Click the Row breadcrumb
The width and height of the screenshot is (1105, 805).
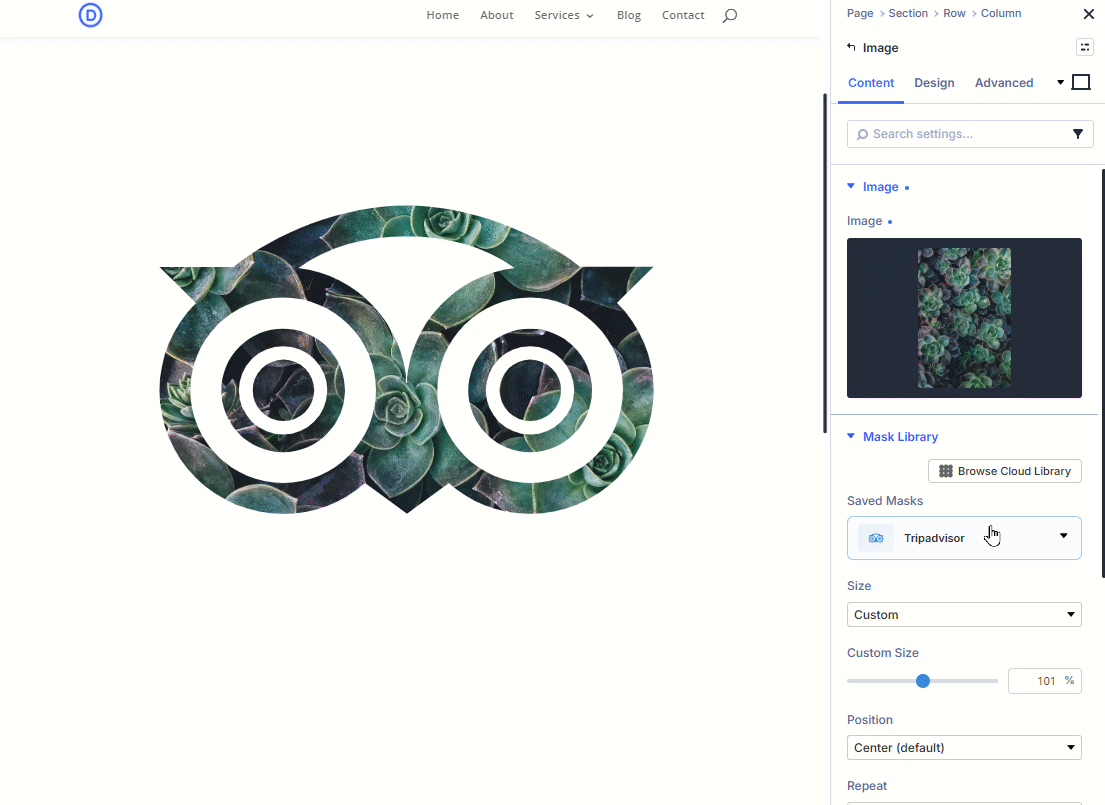(x=954, y=13)
